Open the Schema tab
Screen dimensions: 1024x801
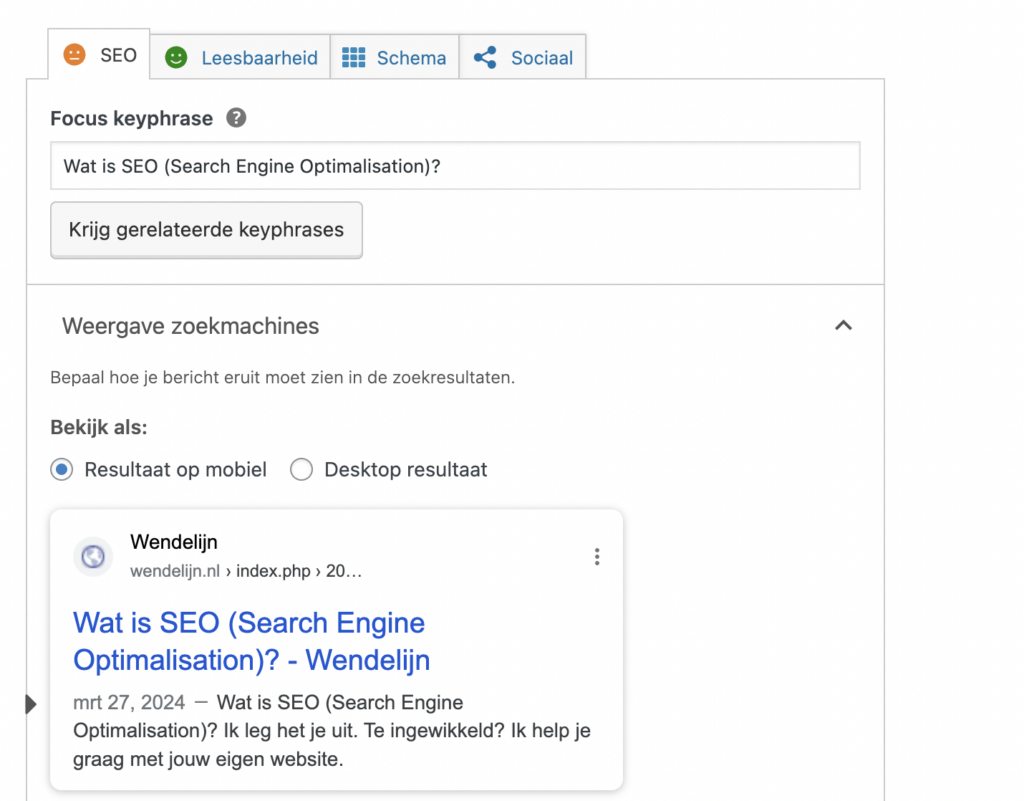point(394,57)
